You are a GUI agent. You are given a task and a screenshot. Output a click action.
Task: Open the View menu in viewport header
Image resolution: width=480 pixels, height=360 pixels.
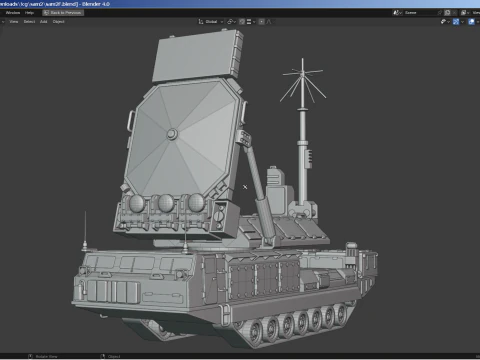14,22
